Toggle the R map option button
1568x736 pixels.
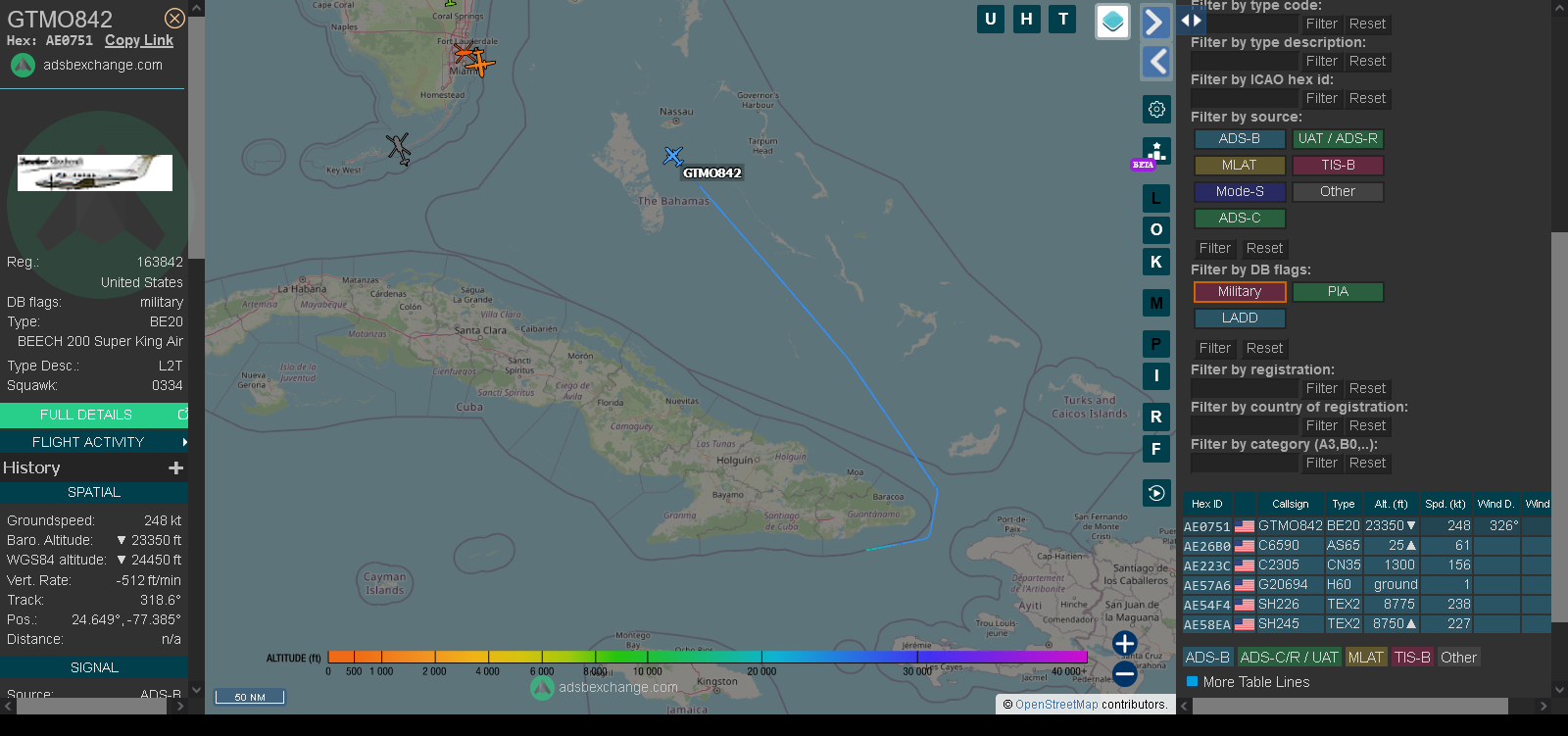pyautogui.click(x=1156, y=417)
